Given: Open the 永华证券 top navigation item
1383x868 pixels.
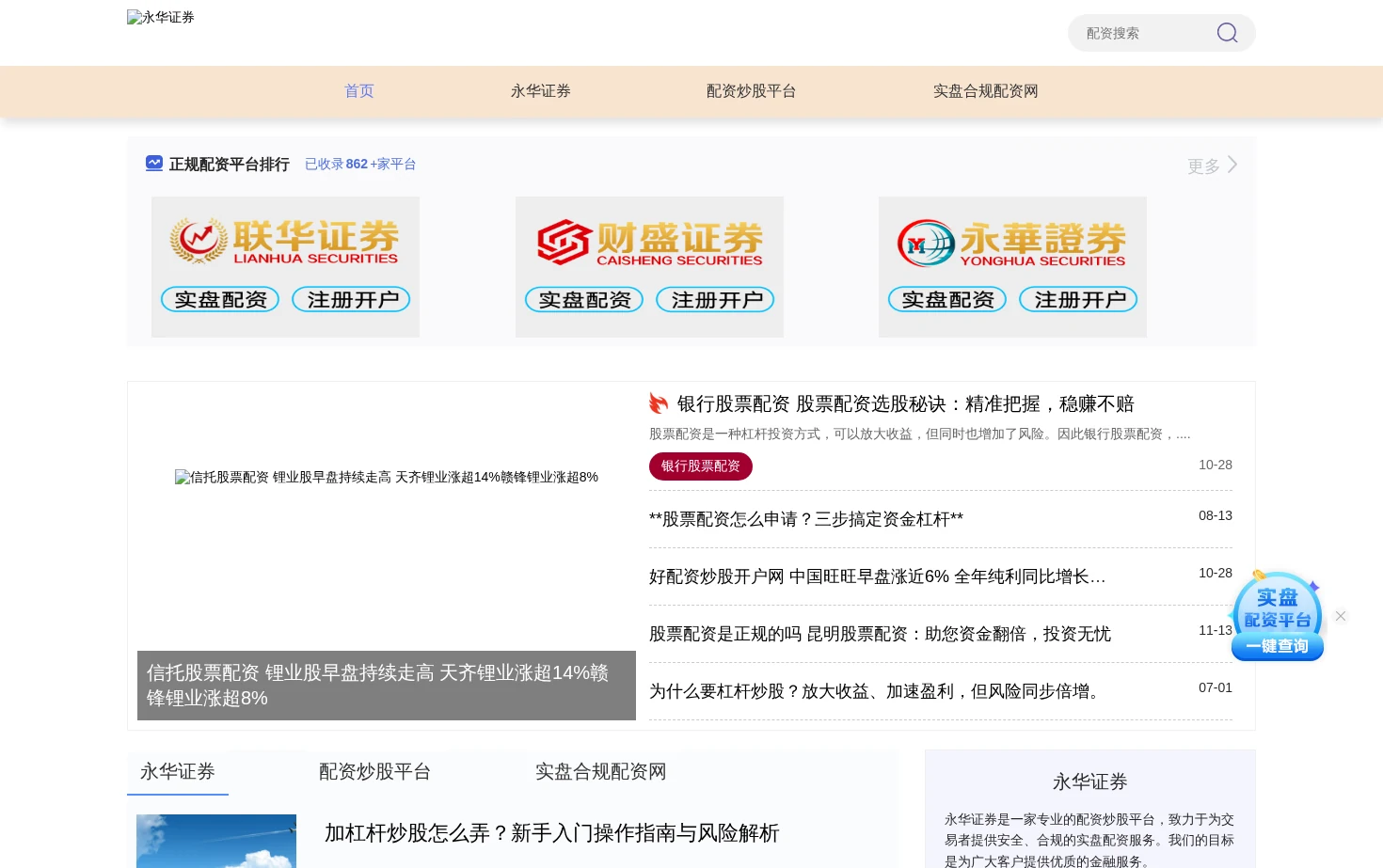Looking at the screenshot, I should [541, 91].
